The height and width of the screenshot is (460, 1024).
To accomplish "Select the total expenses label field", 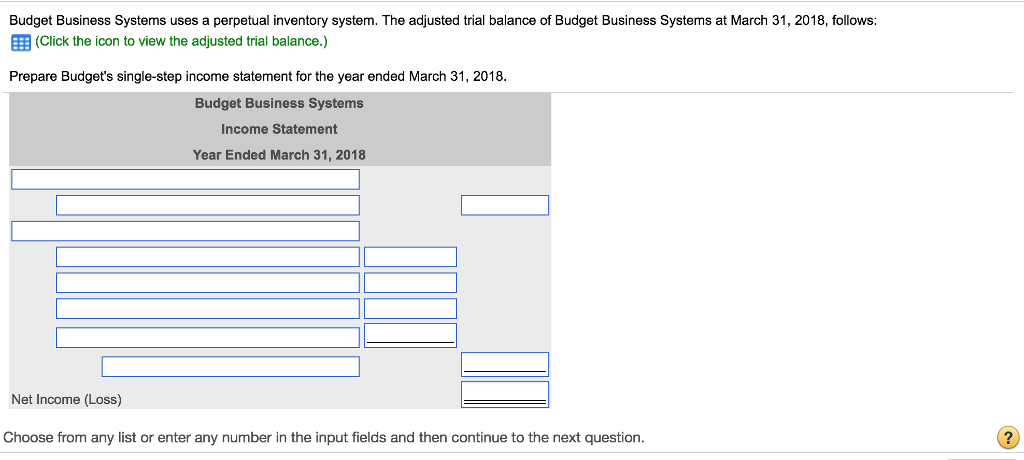I will point(231,367).
